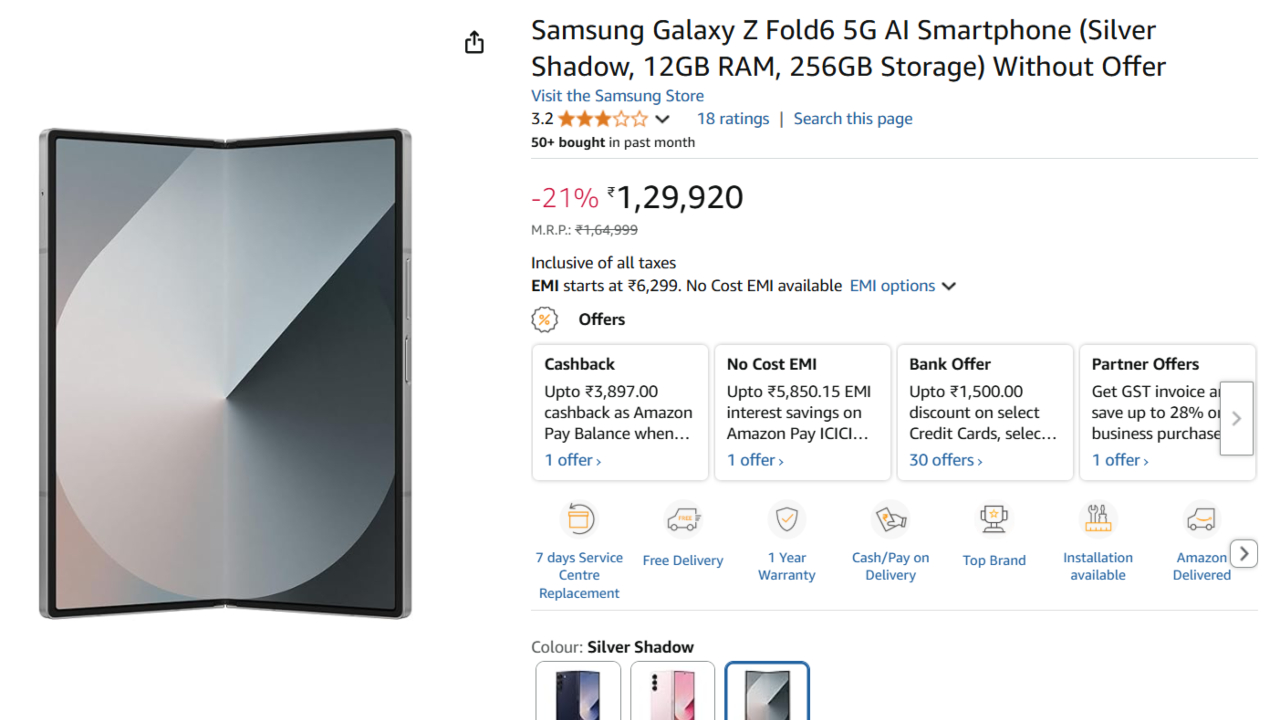Expand the star rating breakdown chevron
This screenshot has height=720, width=1280.
tap(662, 119)
